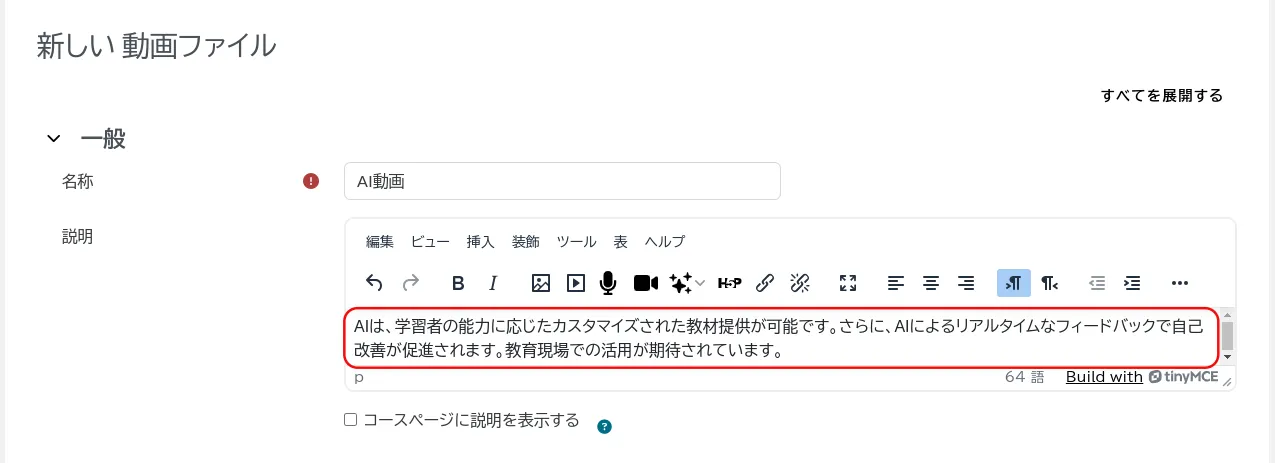Check コースページに説明を表示する checkbox
This screenshot has height=463, width=1275.
pyautogui.click(x=351, y=420)
